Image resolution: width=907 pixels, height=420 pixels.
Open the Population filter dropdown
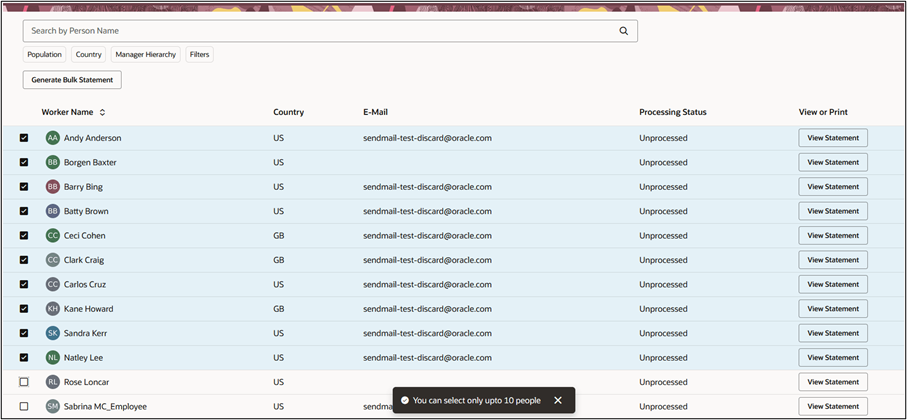[44, 55]
